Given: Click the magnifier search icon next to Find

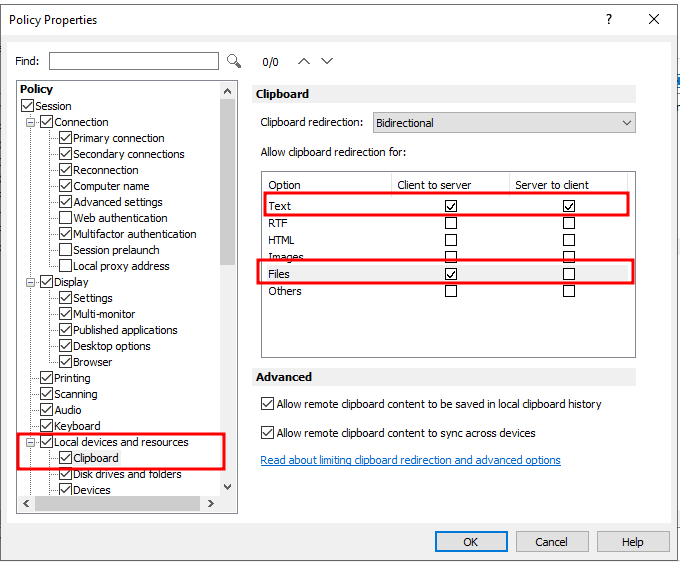Looking at the screenshot, I should coord(234,61).
